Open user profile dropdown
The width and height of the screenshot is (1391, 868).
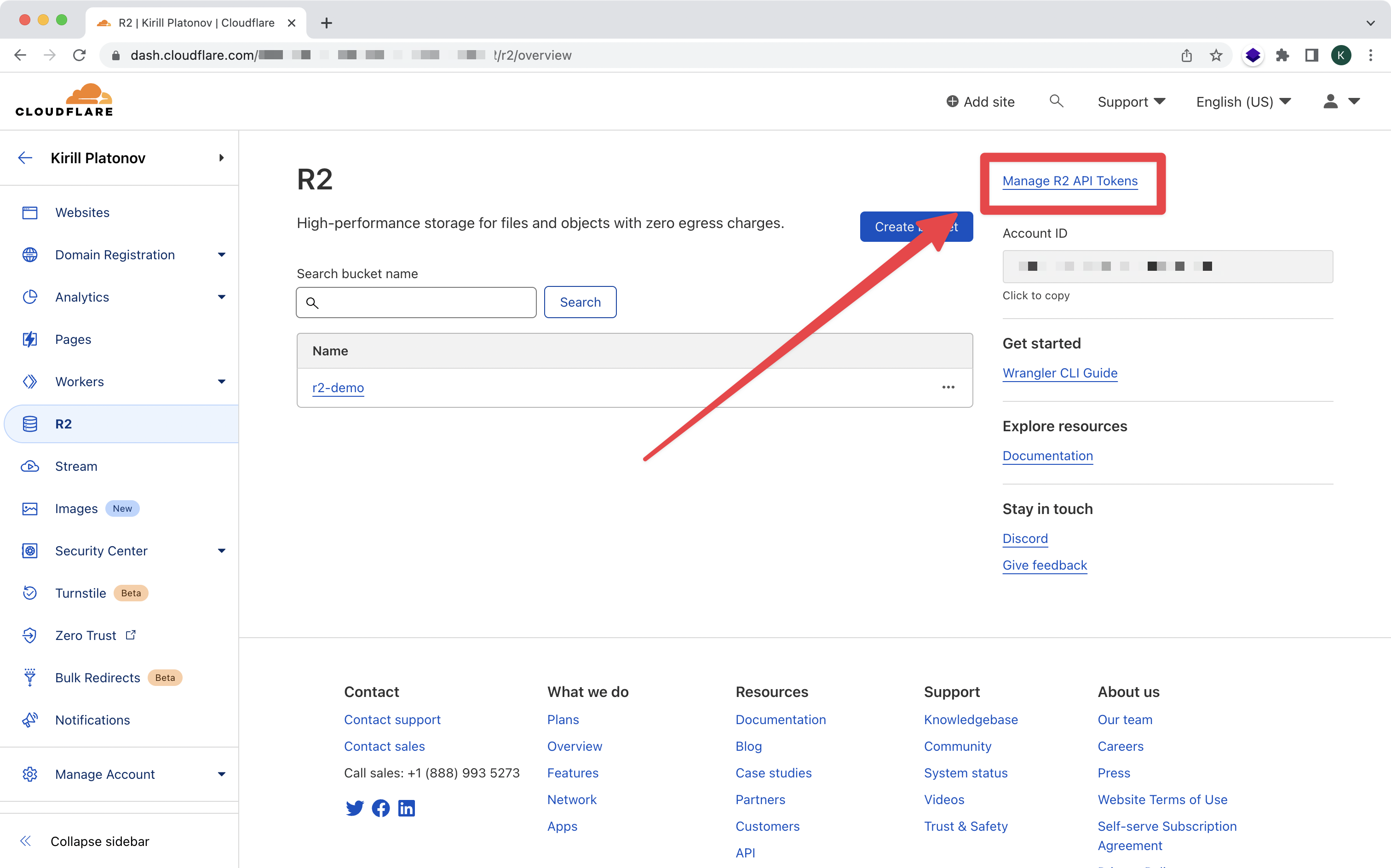[1342, 102]
